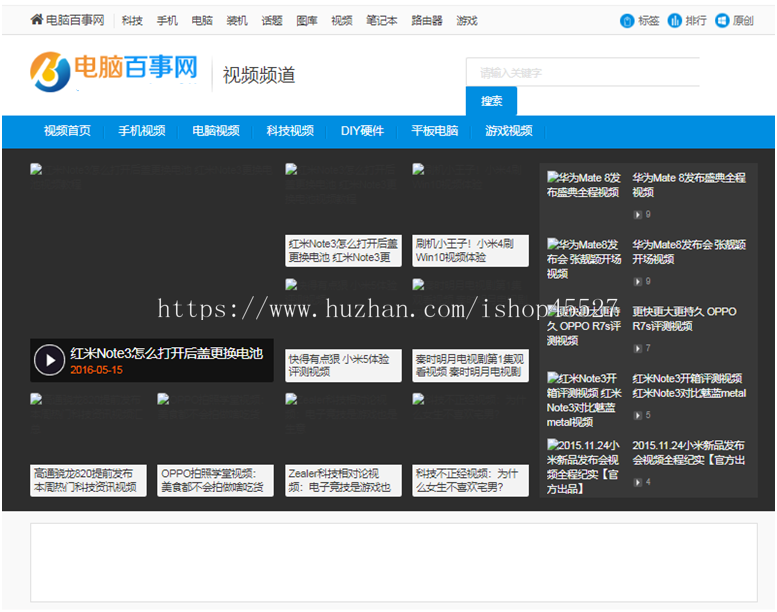Play the 红米Note3怎么打开后盖更换电池 video
777x612 pixels.
click(x=50, y=360)
